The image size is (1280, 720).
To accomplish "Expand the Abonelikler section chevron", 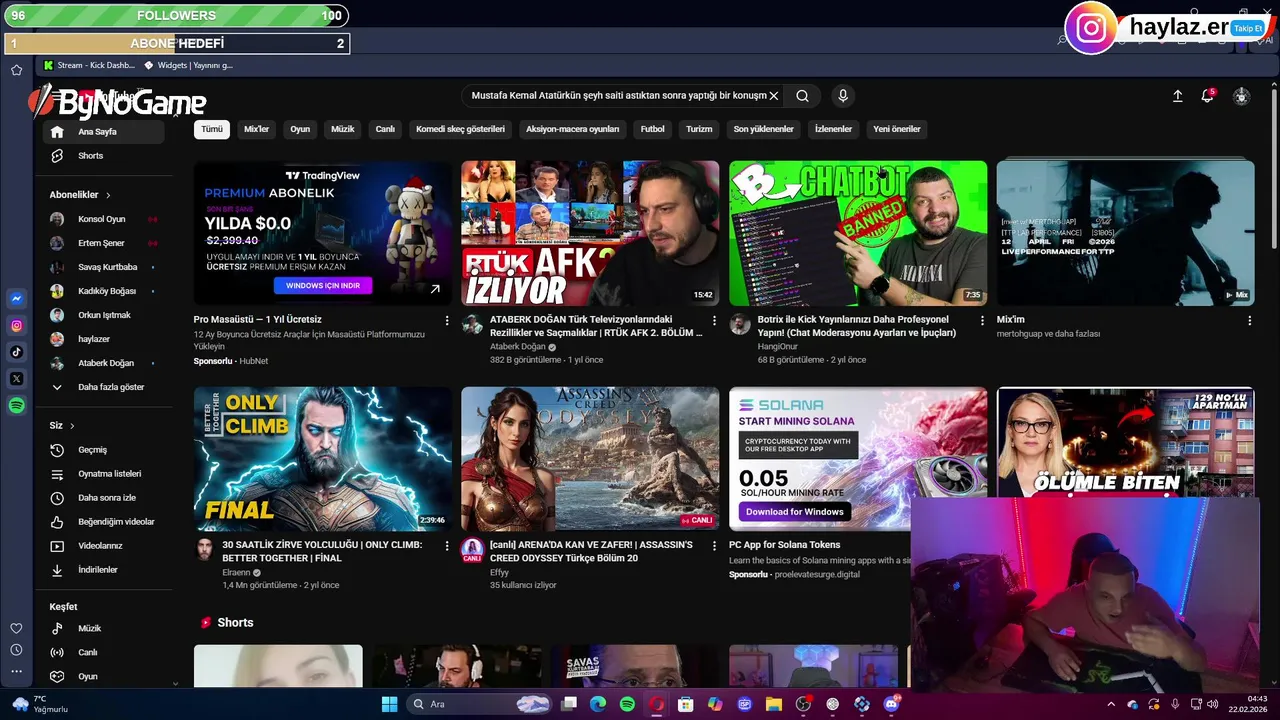I will point(108,195).
